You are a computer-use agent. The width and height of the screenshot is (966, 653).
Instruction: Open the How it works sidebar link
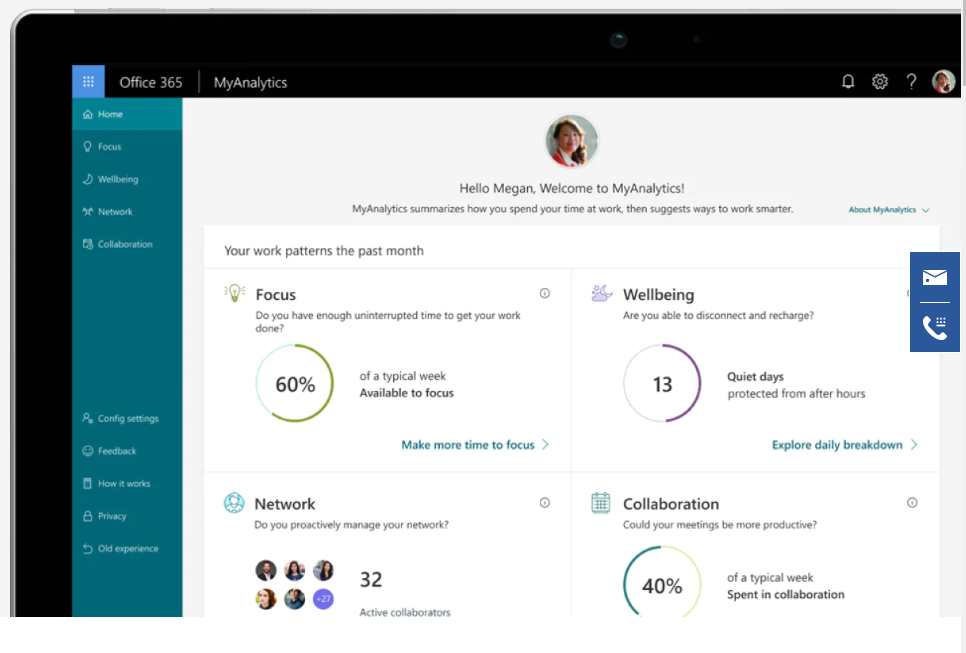click(x=127, y=484)
